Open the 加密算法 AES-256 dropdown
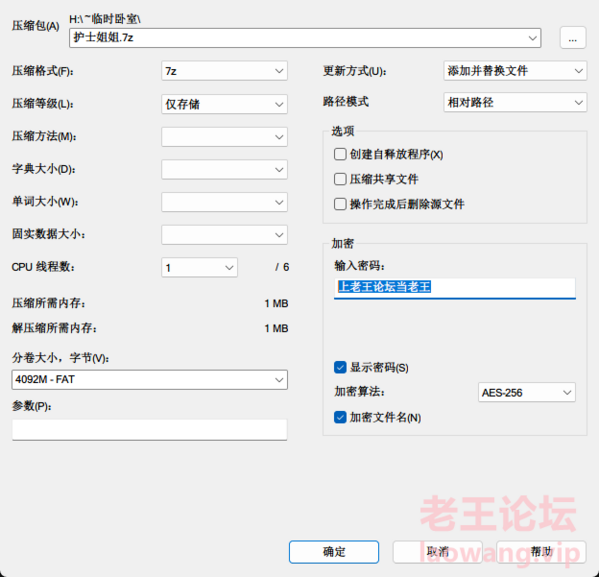The height and width of the screenshot is (577, 599). click(x=526, y=392)
